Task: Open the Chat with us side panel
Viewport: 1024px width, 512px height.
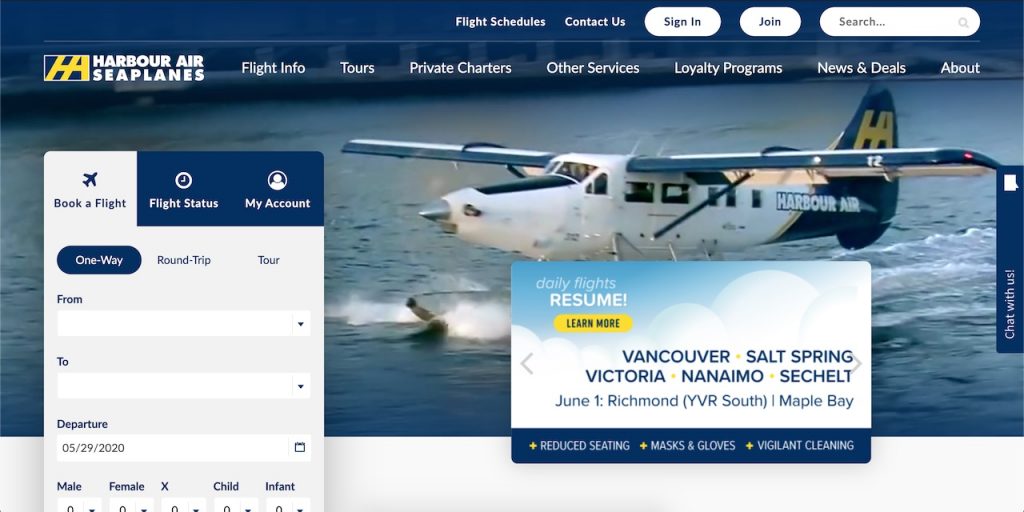Action: pos(1010,259)
